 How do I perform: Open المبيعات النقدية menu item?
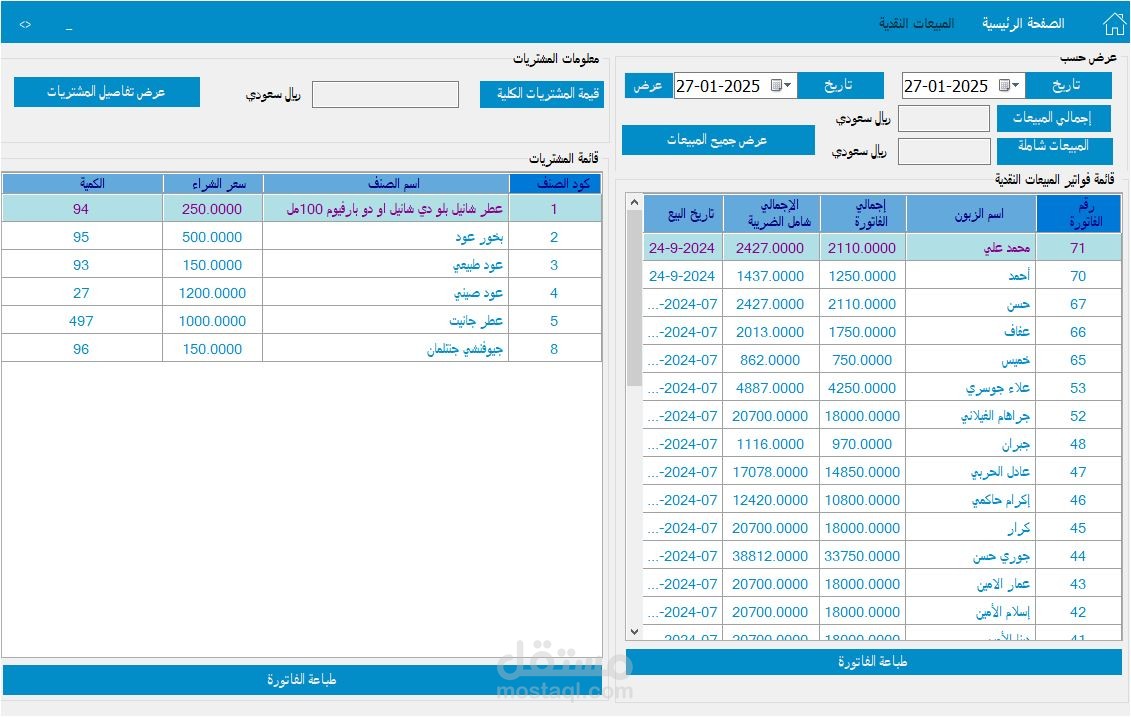point(916,24)
